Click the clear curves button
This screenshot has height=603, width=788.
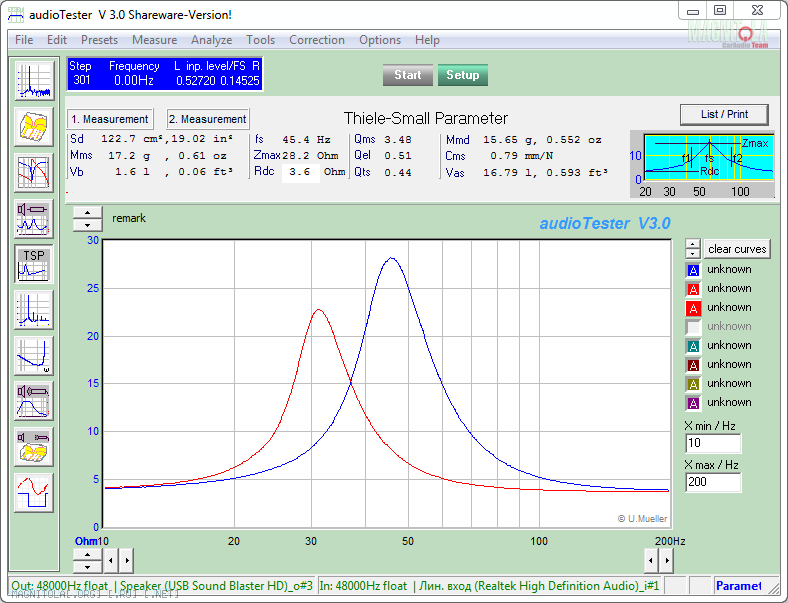click(737, 249)
